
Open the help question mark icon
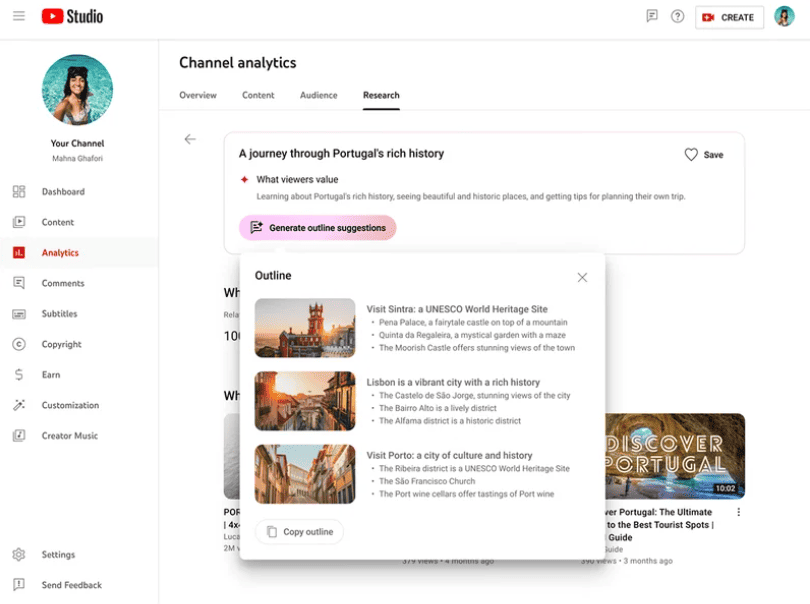pyautogui.click(x=677, y=17)
